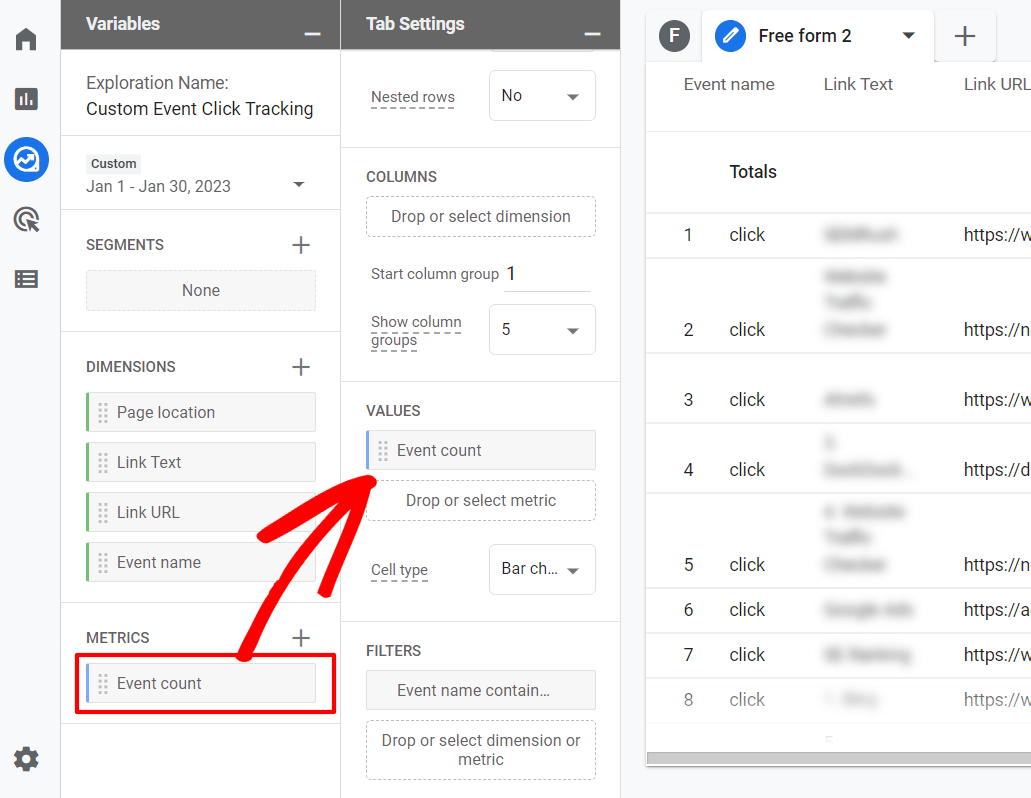Viewport: 1031px width, 798px height.
Task: Open the Advertising sidebar icon
Action: click(x=25, y=219)
